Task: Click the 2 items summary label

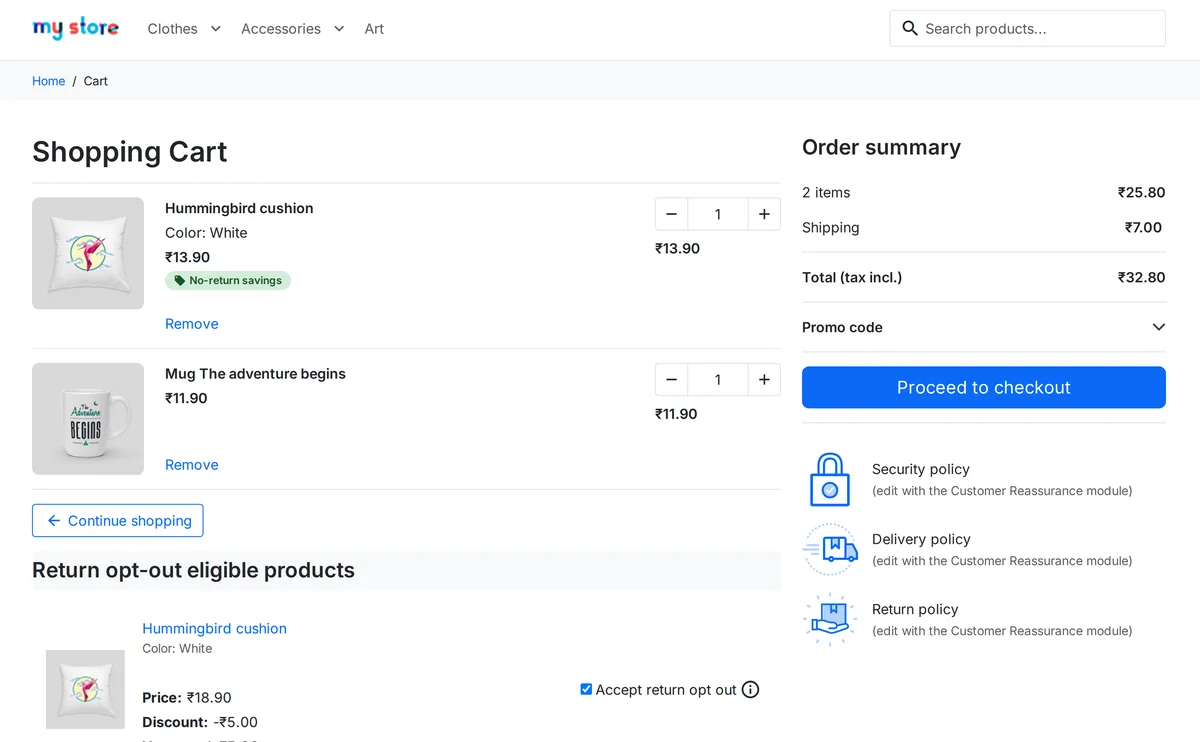Action: [x=826, y=192]
